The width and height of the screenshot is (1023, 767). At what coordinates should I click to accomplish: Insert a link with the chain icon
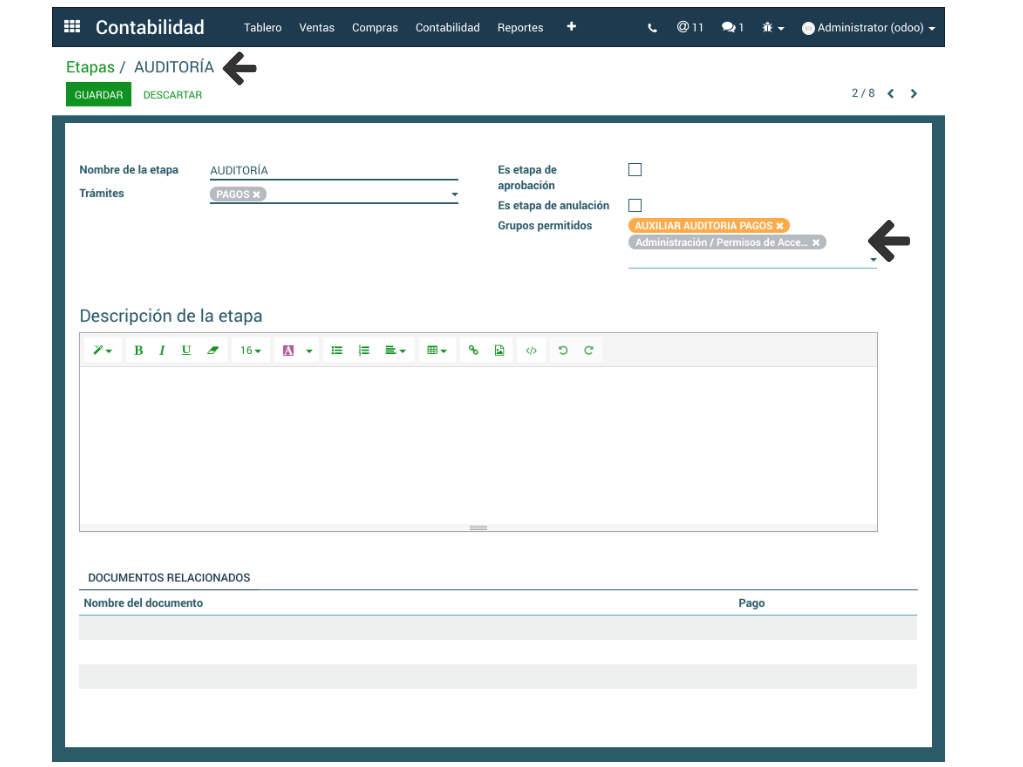pyautogui.click(x=474, y=351)
